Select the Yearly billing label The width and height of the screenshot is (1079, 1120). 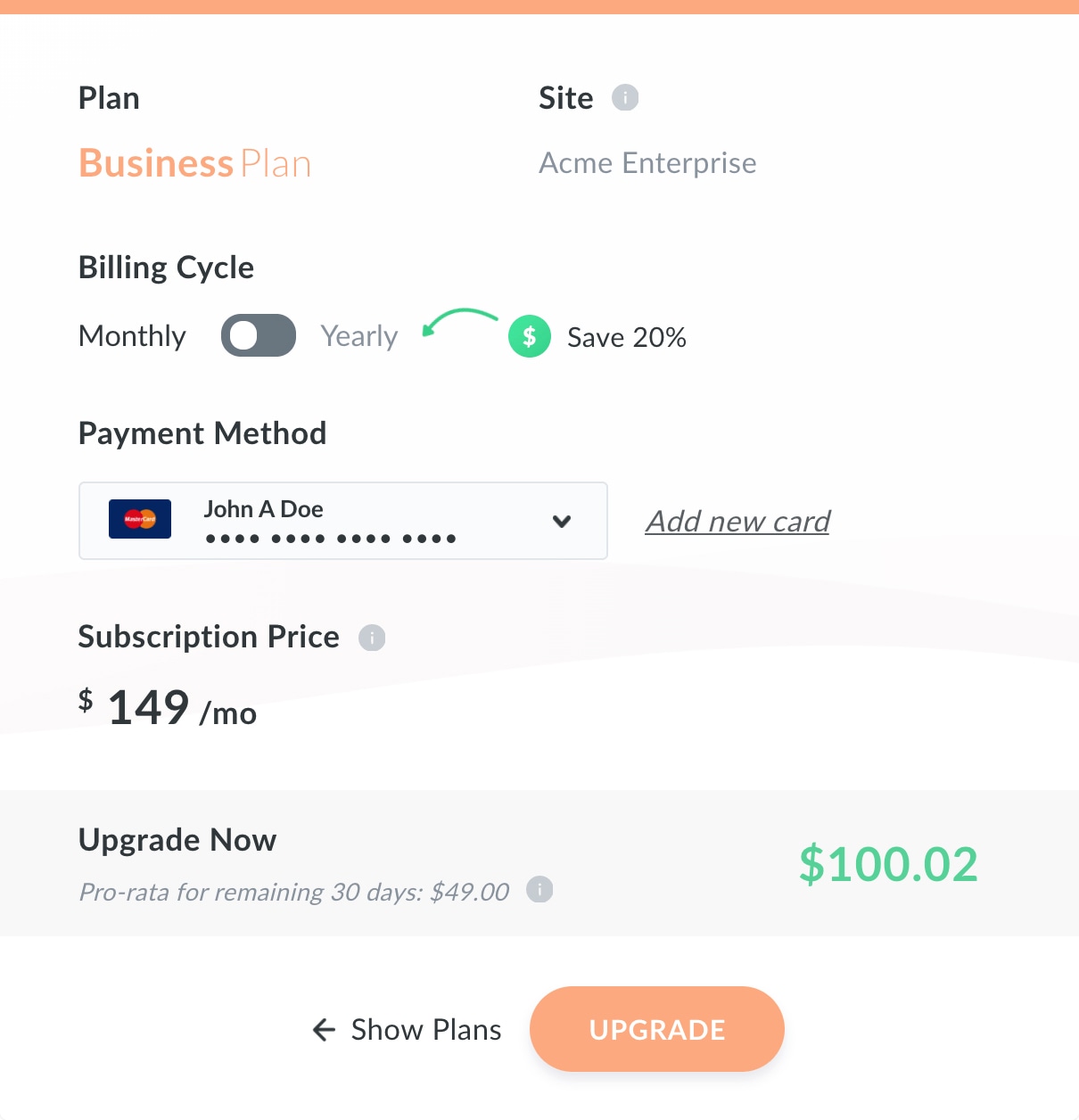(359, 336)
